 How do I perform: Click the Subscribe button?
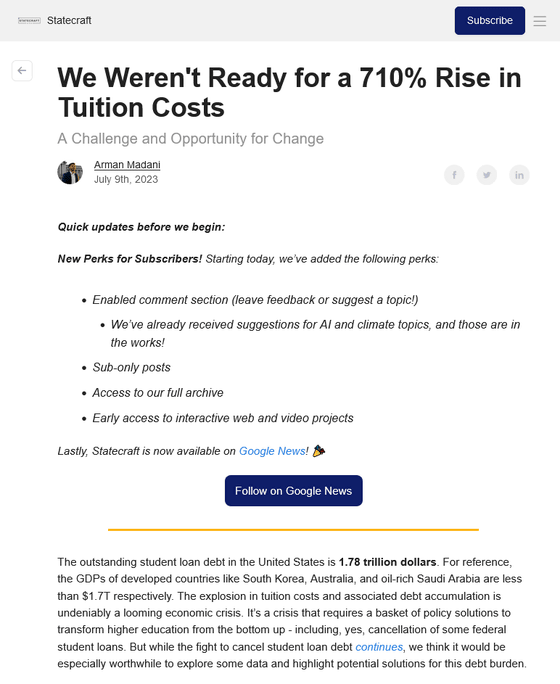point(490,21)
